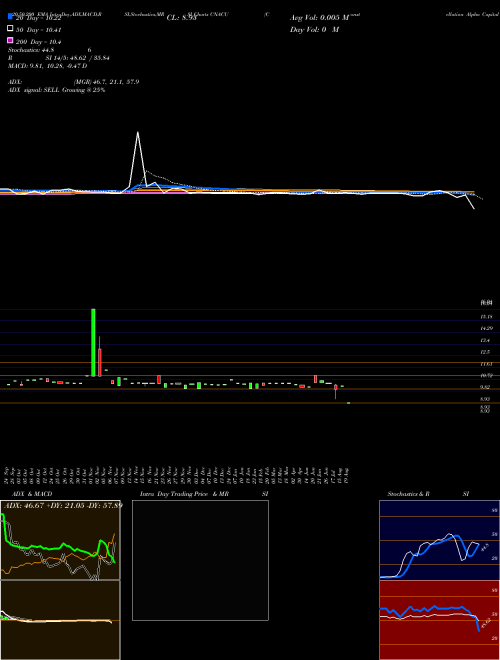Click the magenta 200 Day legend swatch
The width and height of the screenshot is (500, 660).
10,40
